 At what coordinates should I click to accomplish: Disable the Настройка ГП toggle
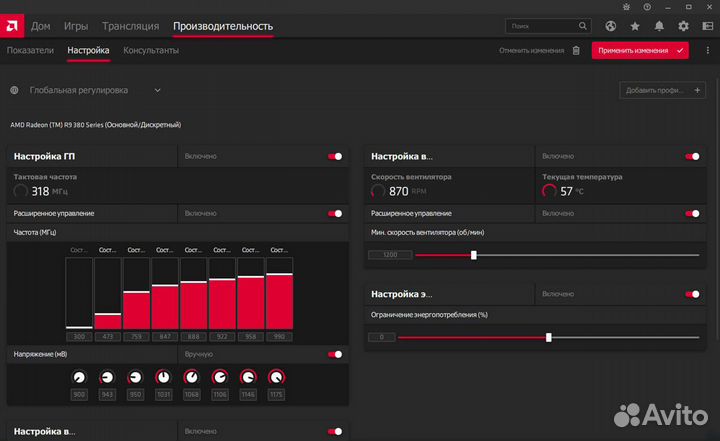coord(335,156)
